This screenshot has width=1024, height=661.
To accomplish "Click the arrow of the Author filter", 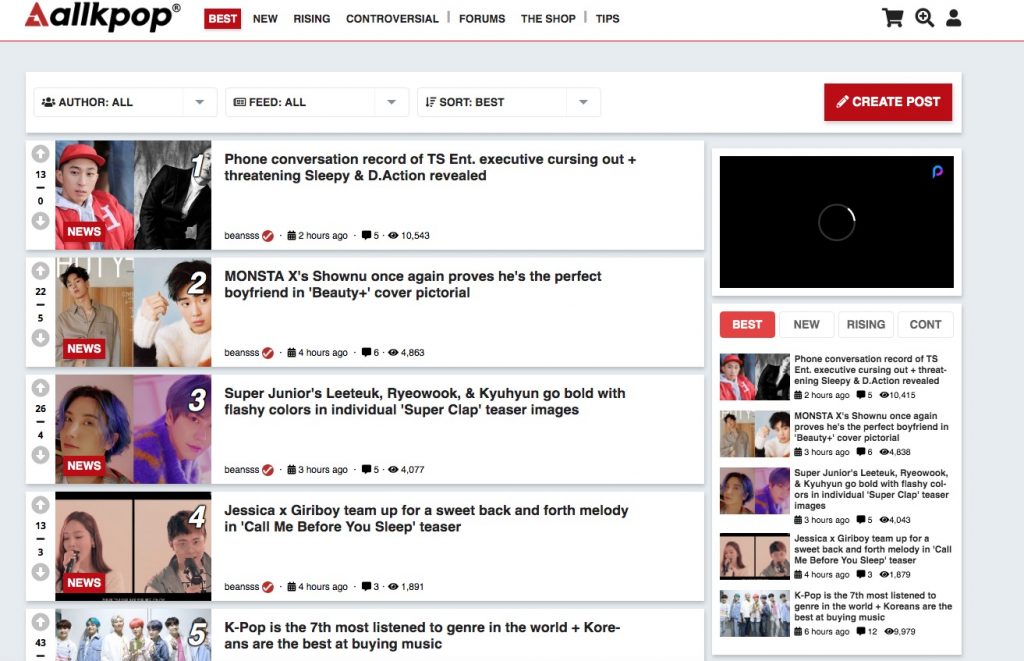I will (200, 102).
